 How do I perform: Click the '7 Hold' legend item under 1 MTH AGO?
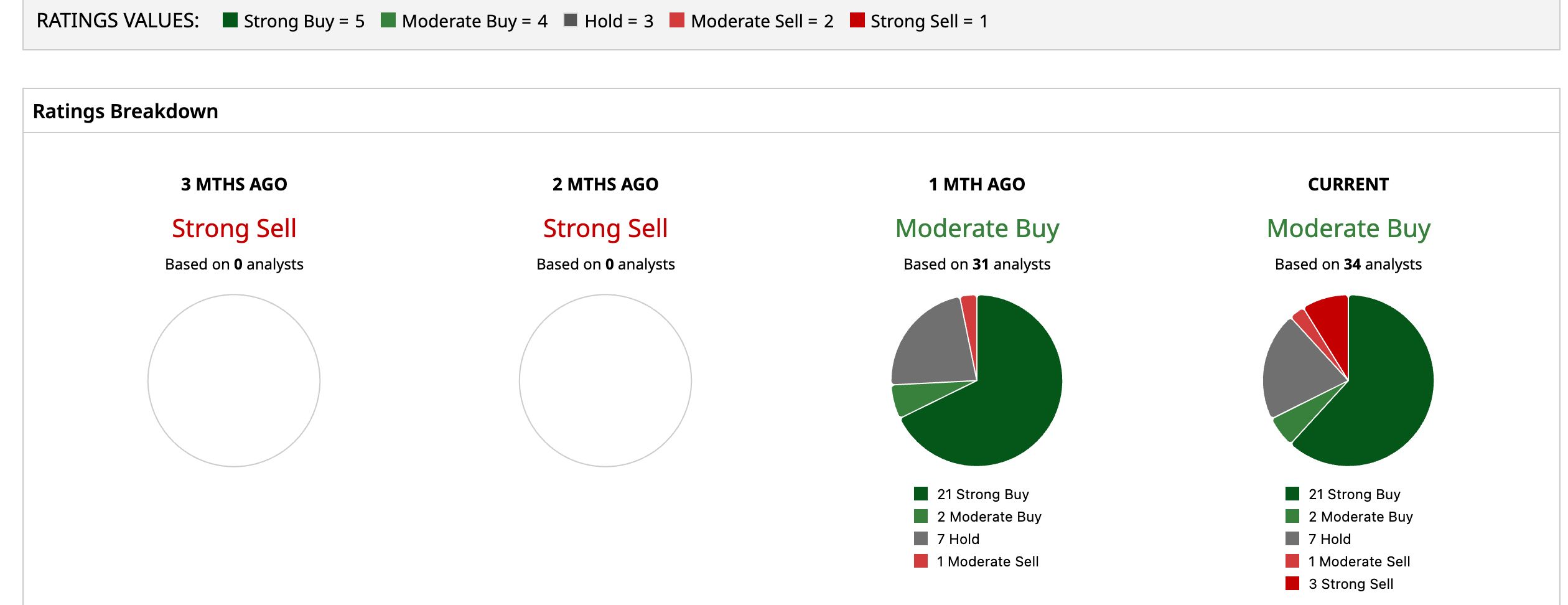[946, 539]
